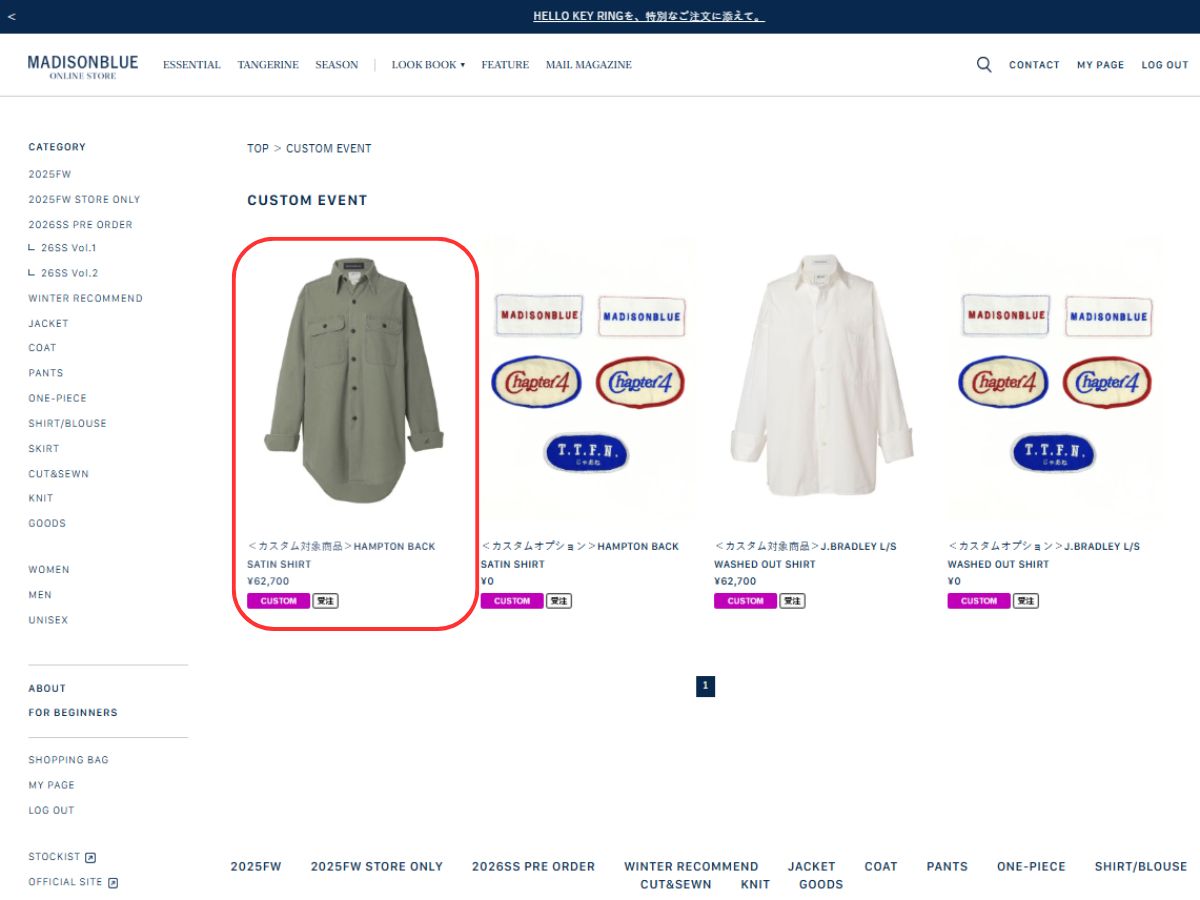This screenshot has width=1200, height=900.
Task: Click 受注 badge under white washed shirt
Action: pyautogui.click(x=792, y=601)
